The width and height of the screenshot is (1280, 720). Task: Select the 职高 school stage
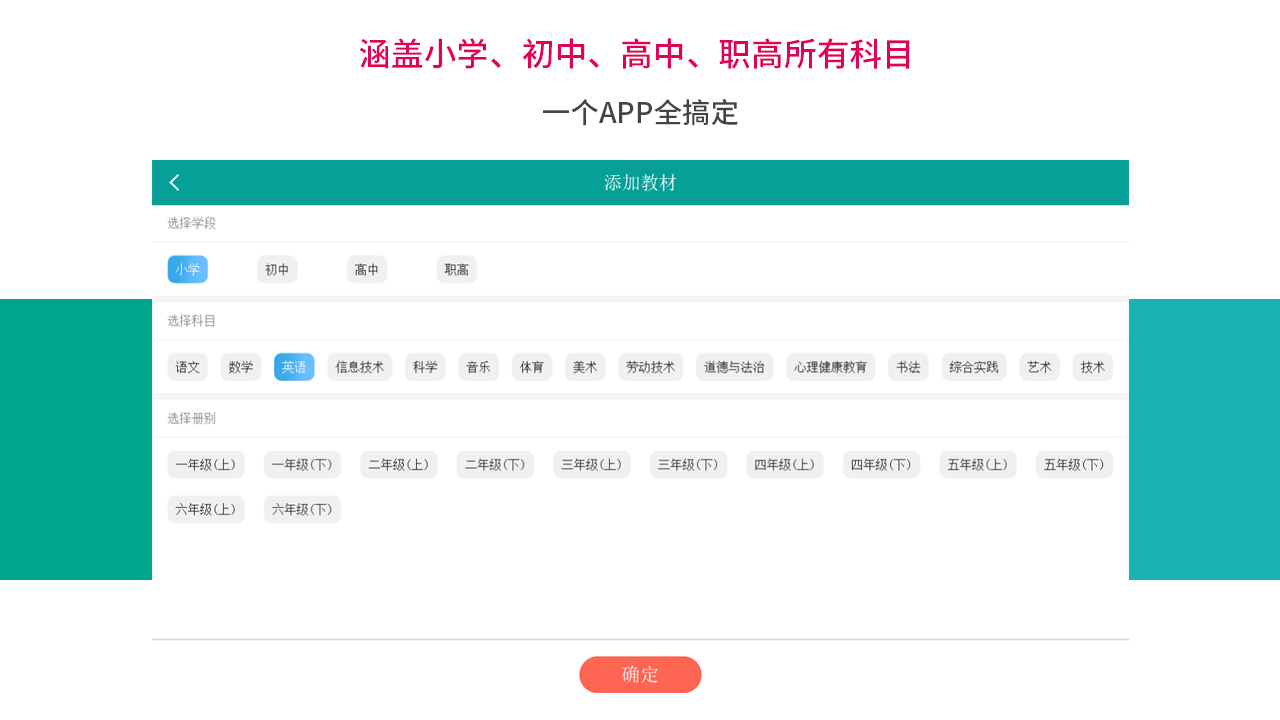click(456, 269)
